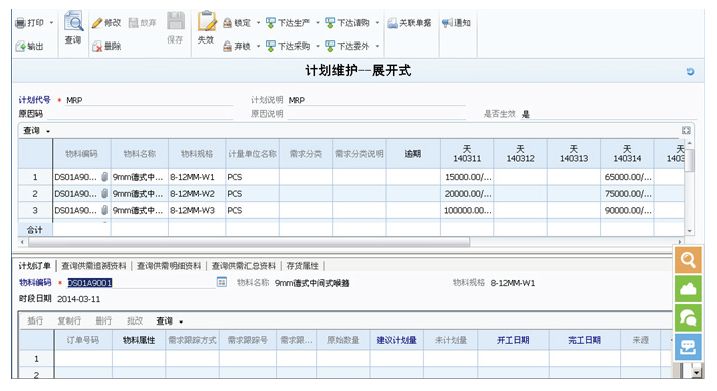The image size is (717, 391).
Task: Click the 下达委外 release outsourcing icon
Action: [x=330, y=46]
